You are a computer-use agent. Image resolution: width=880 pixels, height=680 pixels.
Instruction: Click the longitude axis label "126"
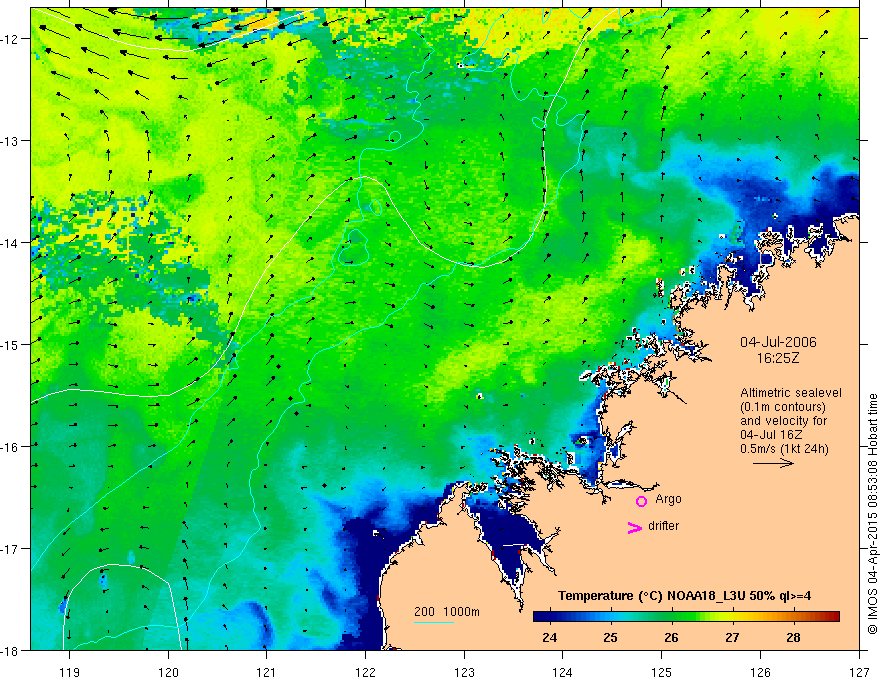click(760, 672)
